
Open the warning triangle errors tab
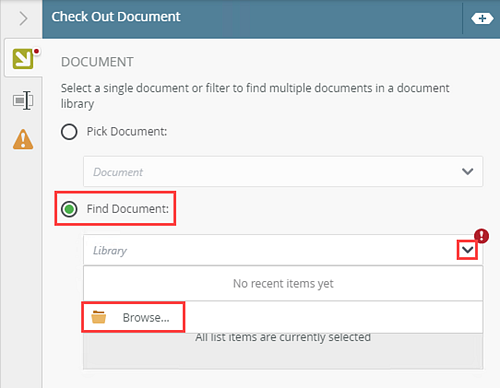click(x=23, y=139)
